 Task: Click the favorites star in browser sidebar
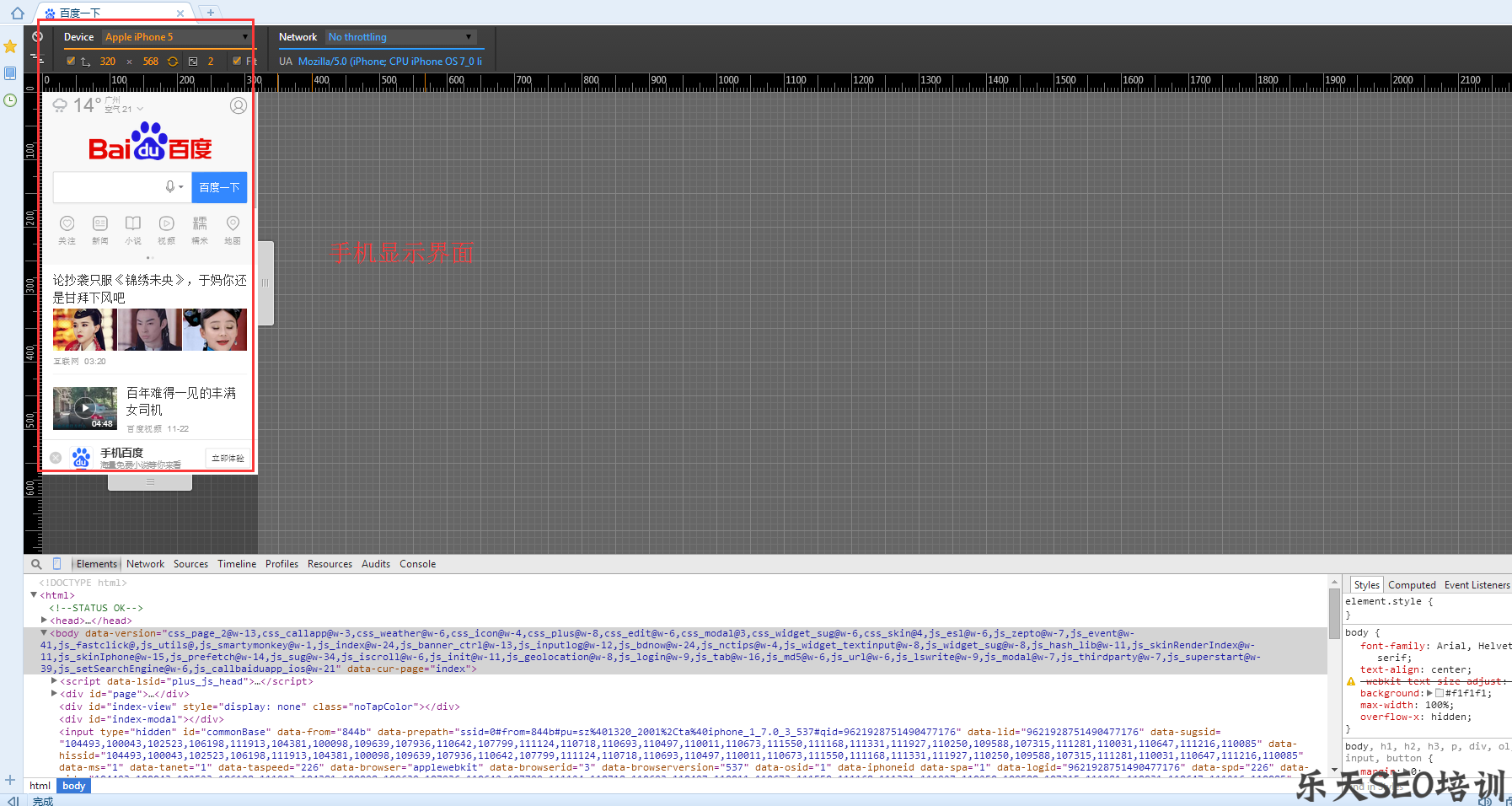[10, 46]
